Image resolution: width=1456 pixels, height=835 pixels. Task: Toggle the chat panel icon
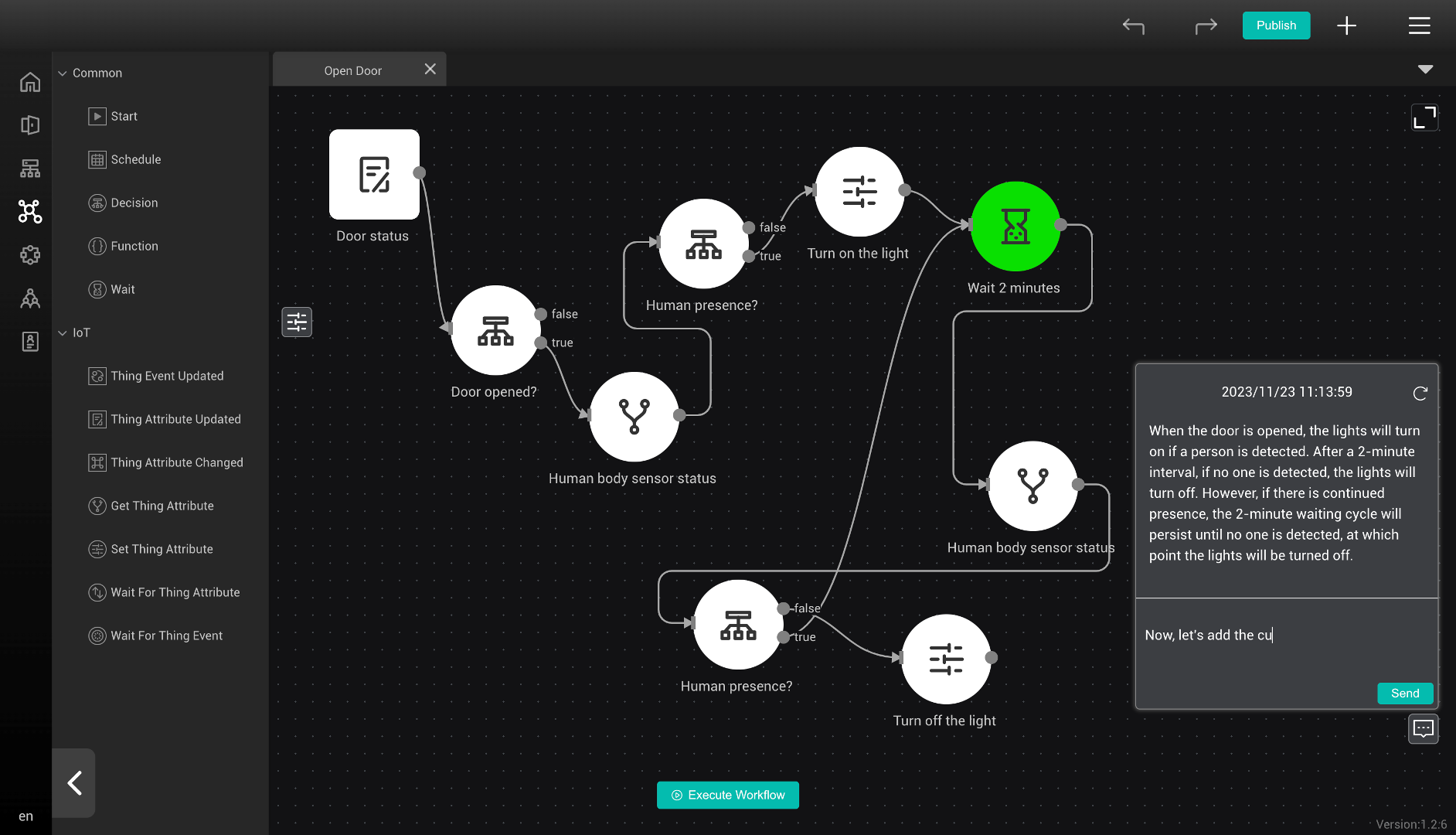1423,728
